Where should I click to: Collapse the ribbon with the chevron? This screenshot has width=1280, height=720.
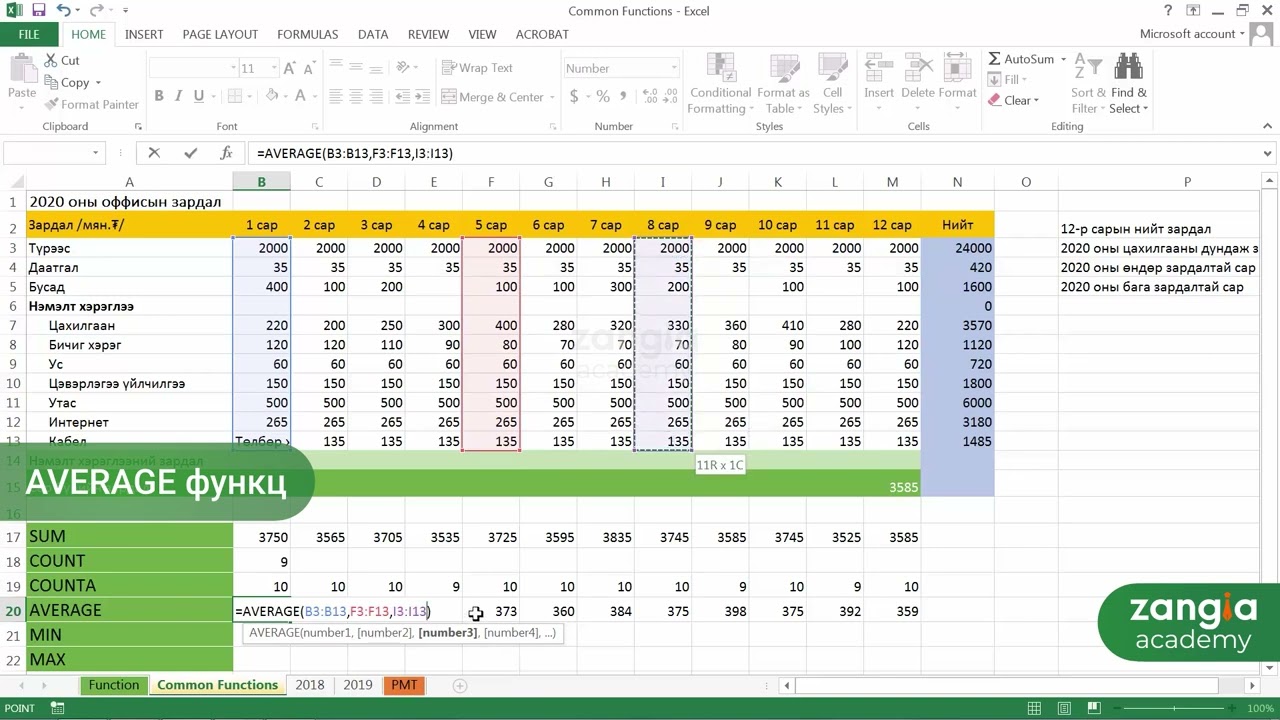coord(1267,126)
